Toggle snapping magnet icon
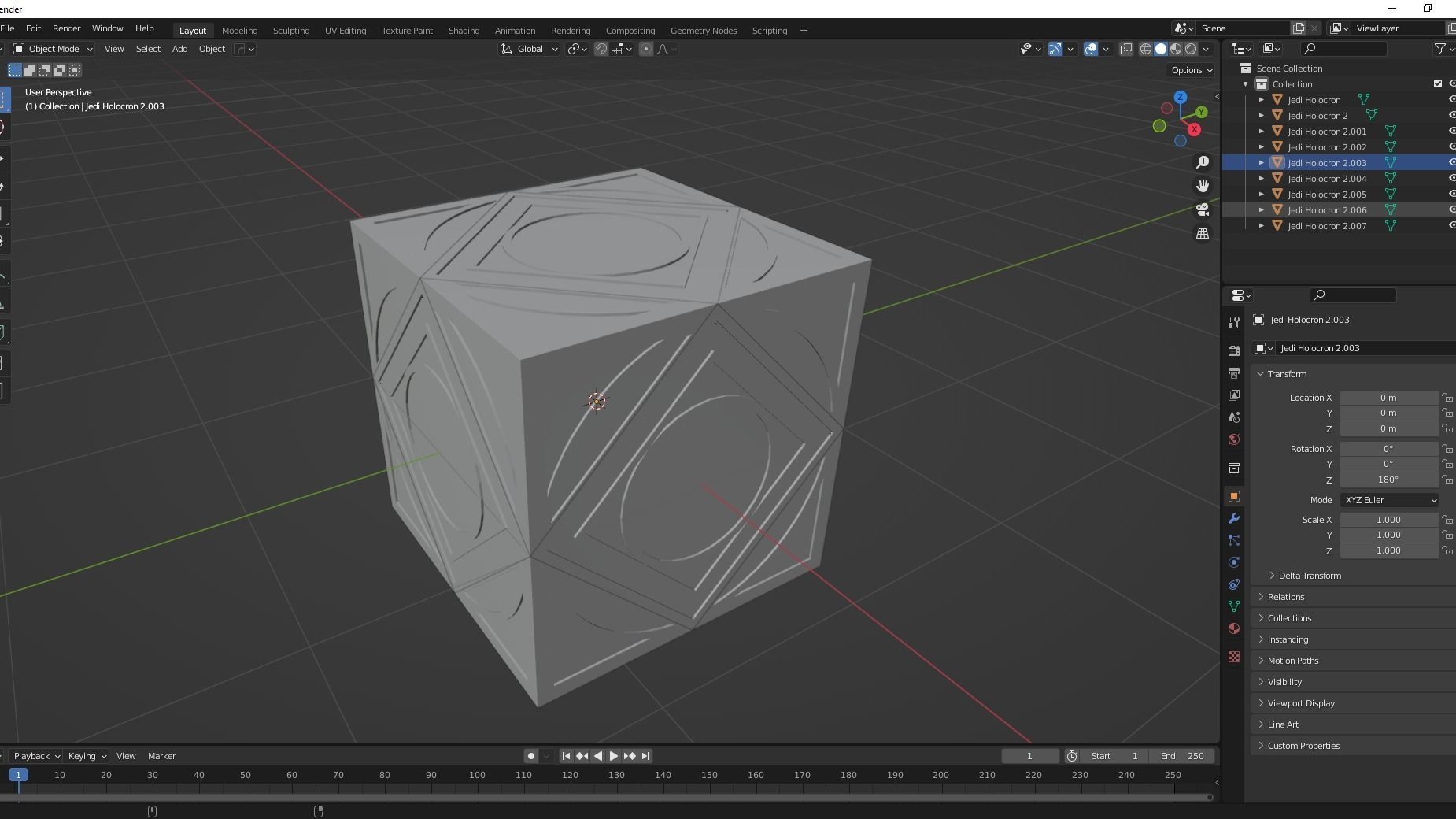 pyautogui.click(x=601, y=49)
